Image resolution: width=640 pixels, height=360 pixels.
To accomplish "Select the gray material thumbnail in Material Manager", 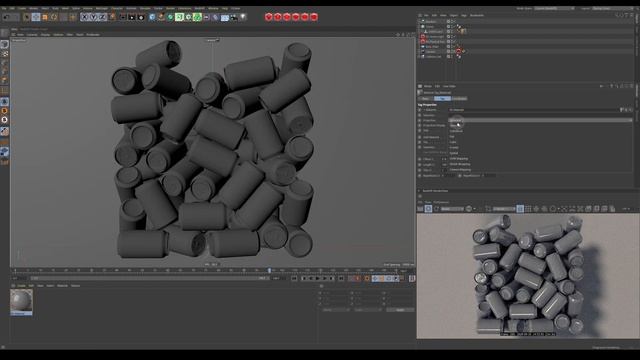I will click(x=21, y=302).
